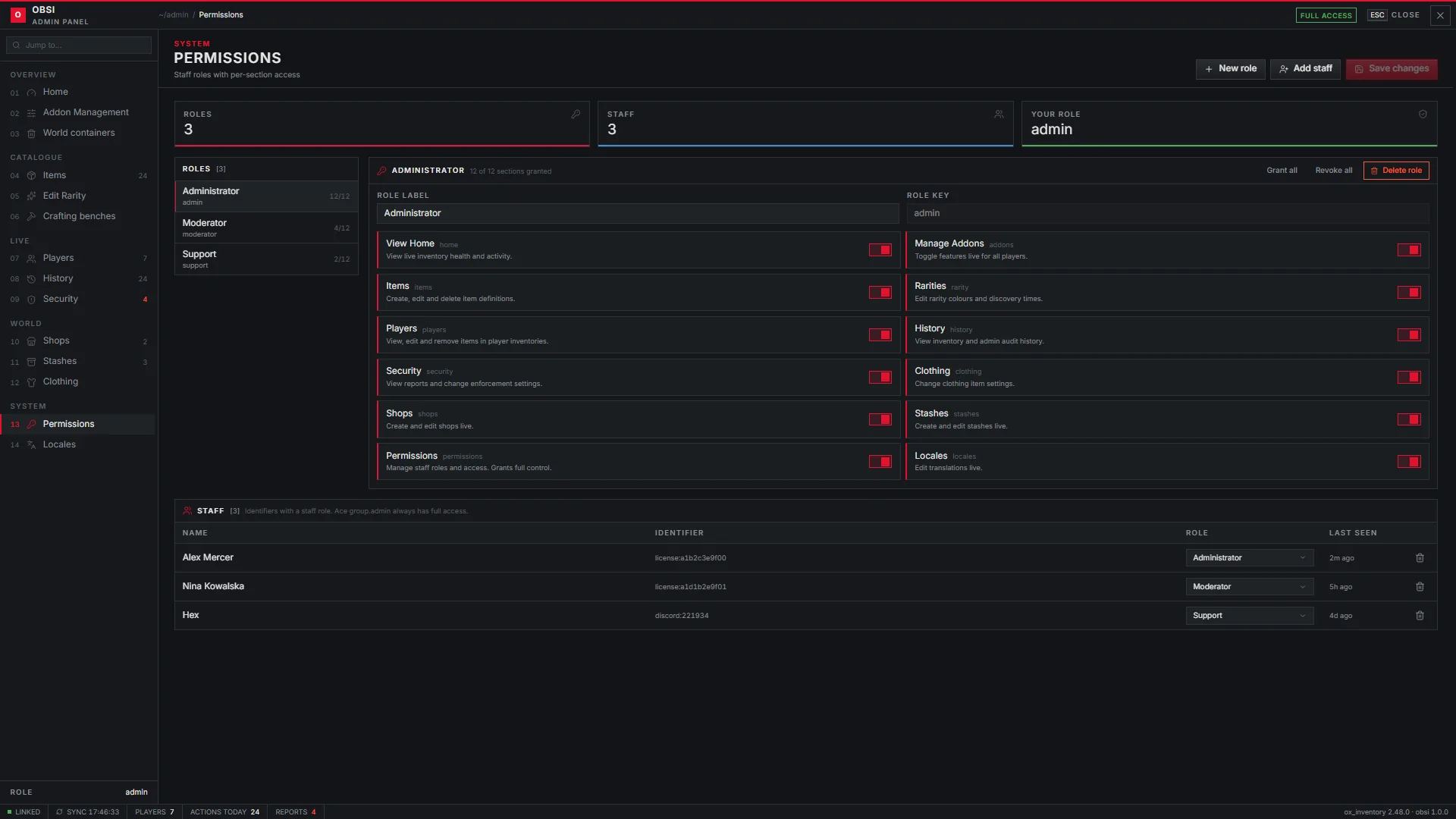
Task: Toggle Security section access
Action: (x=880, y=378)
